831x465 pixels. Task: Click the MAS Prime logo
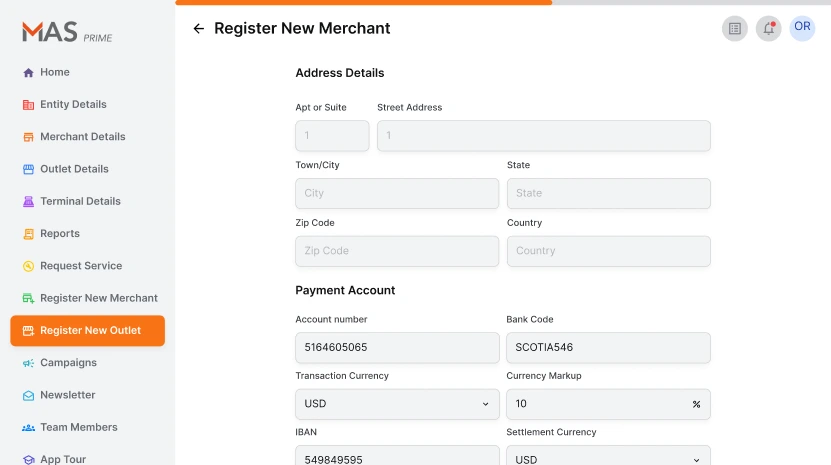(x=67, y=32)
